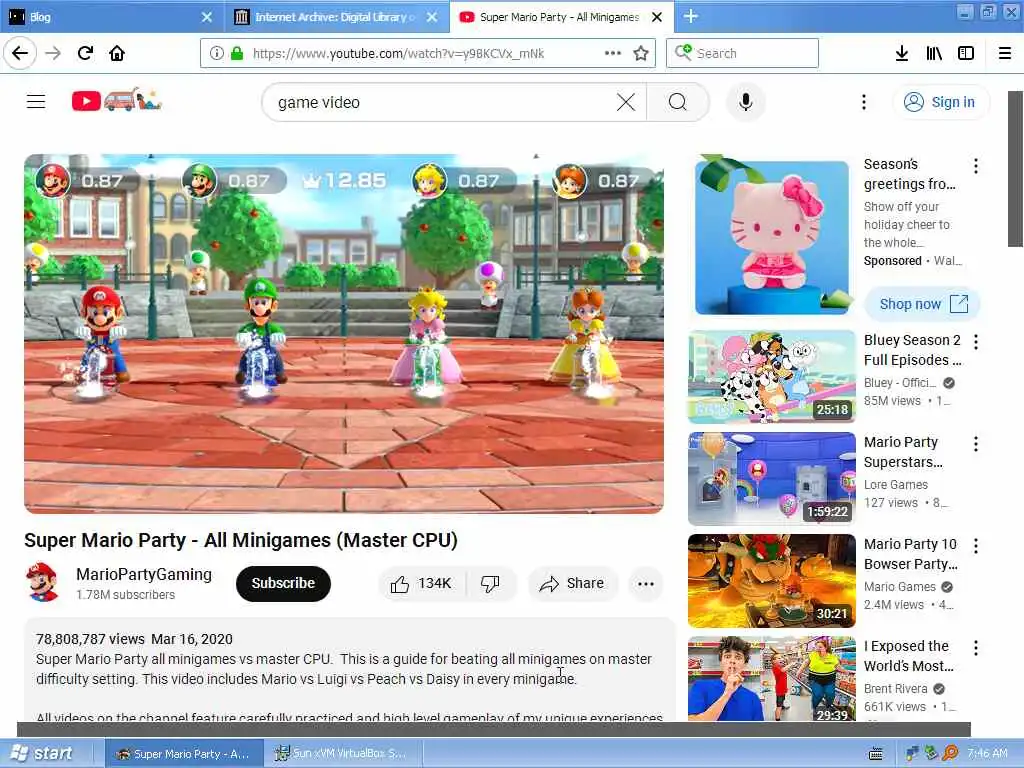Open Mario Party 10 Bowser Party thumbnail

[772, 581]
